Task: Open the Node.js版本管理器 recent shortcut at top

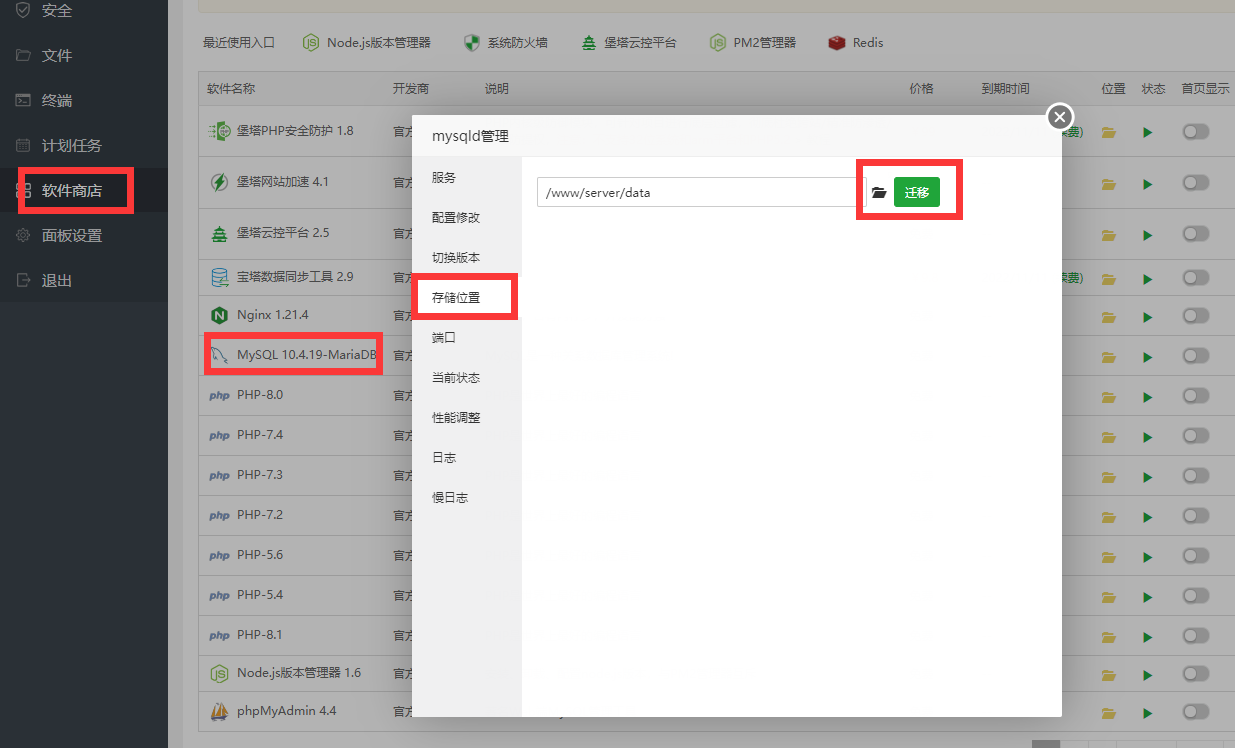Action: coord(367,43)
